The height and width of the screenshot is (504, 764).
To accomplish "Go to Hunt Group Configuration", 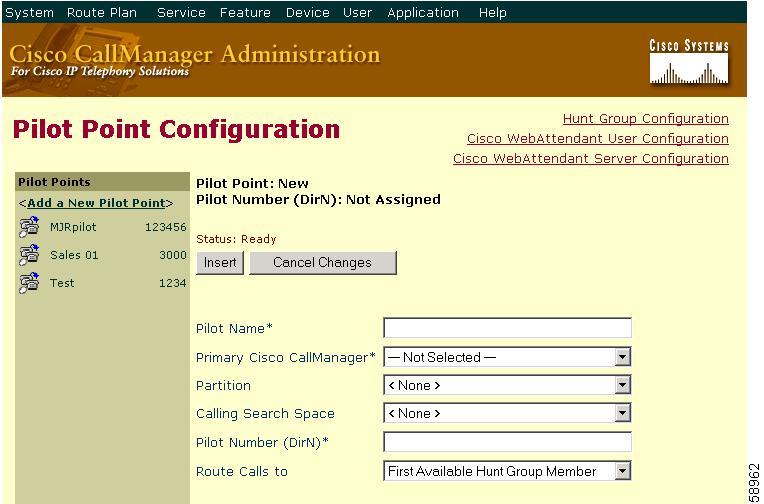I will [x=646, y=118].
